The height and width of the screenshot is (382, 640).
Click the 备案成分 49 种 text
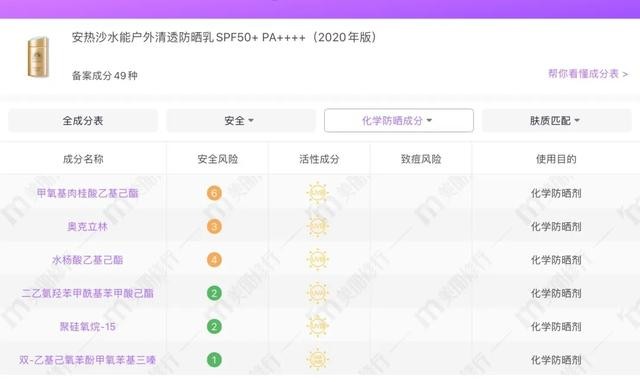click(105, 76)
